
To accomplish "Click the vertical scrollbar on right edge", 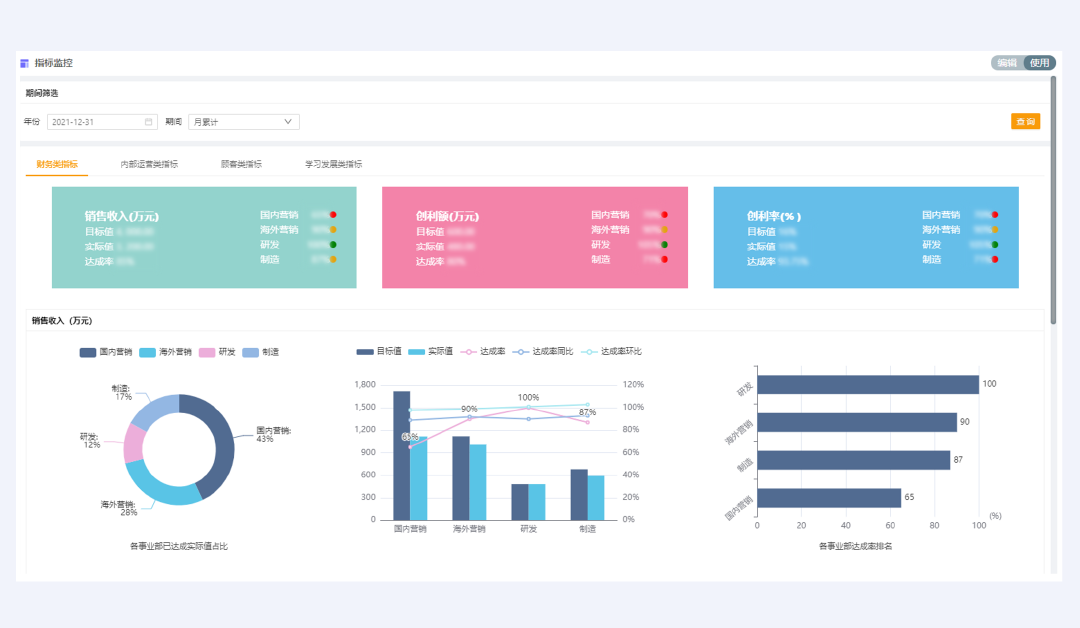I will [x=1053, y=200].
